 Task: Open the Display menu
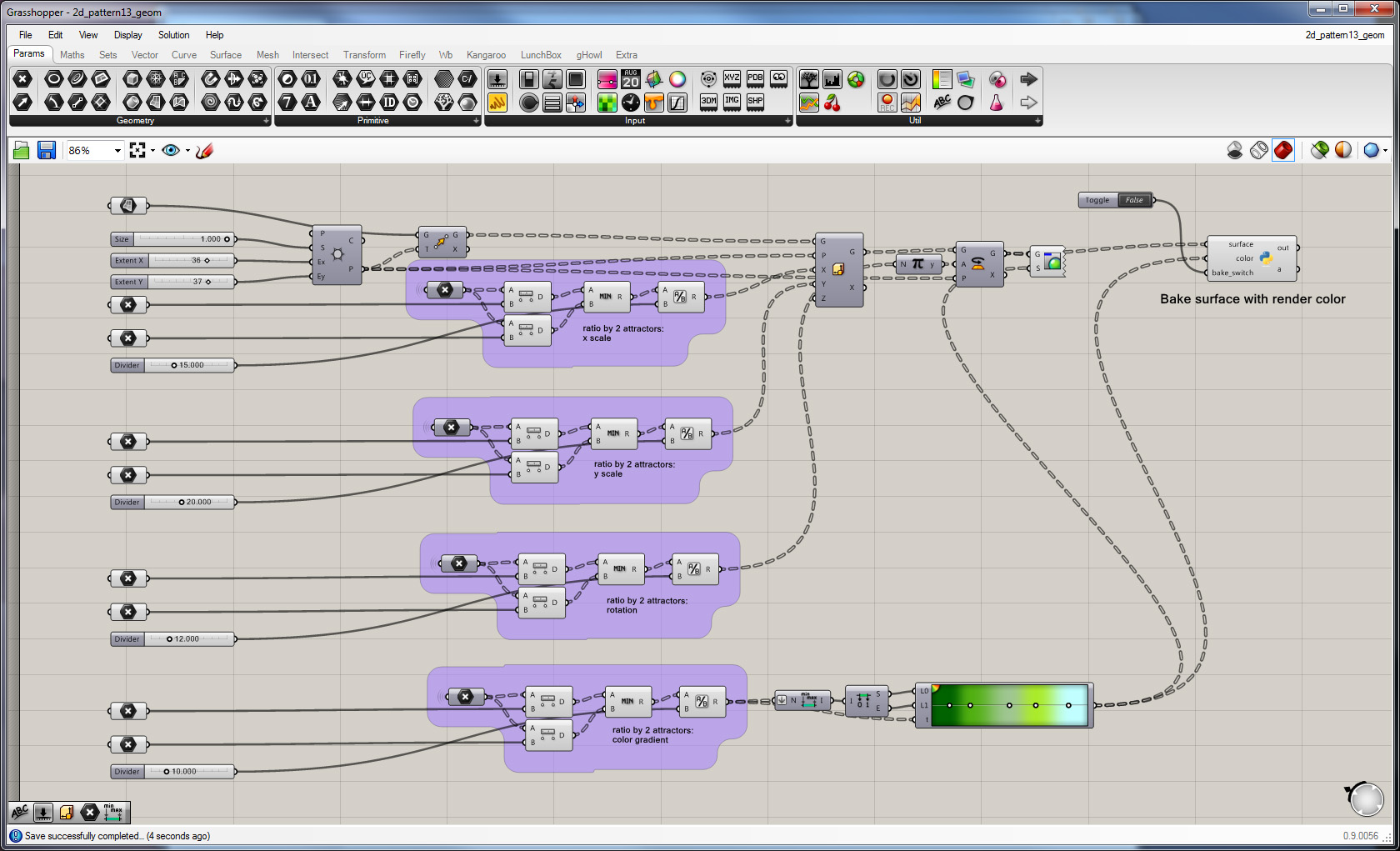click(127, 35)
